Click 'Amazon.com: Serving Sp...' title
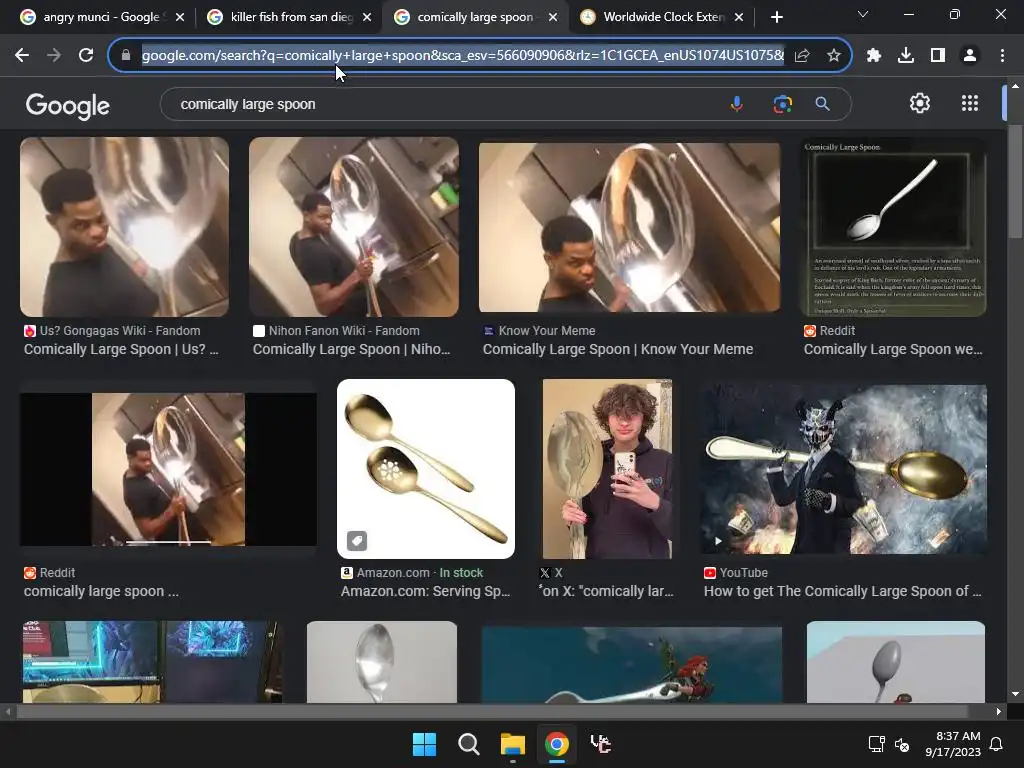Viewport: 1024px width, 768px height. click(425, 591)
